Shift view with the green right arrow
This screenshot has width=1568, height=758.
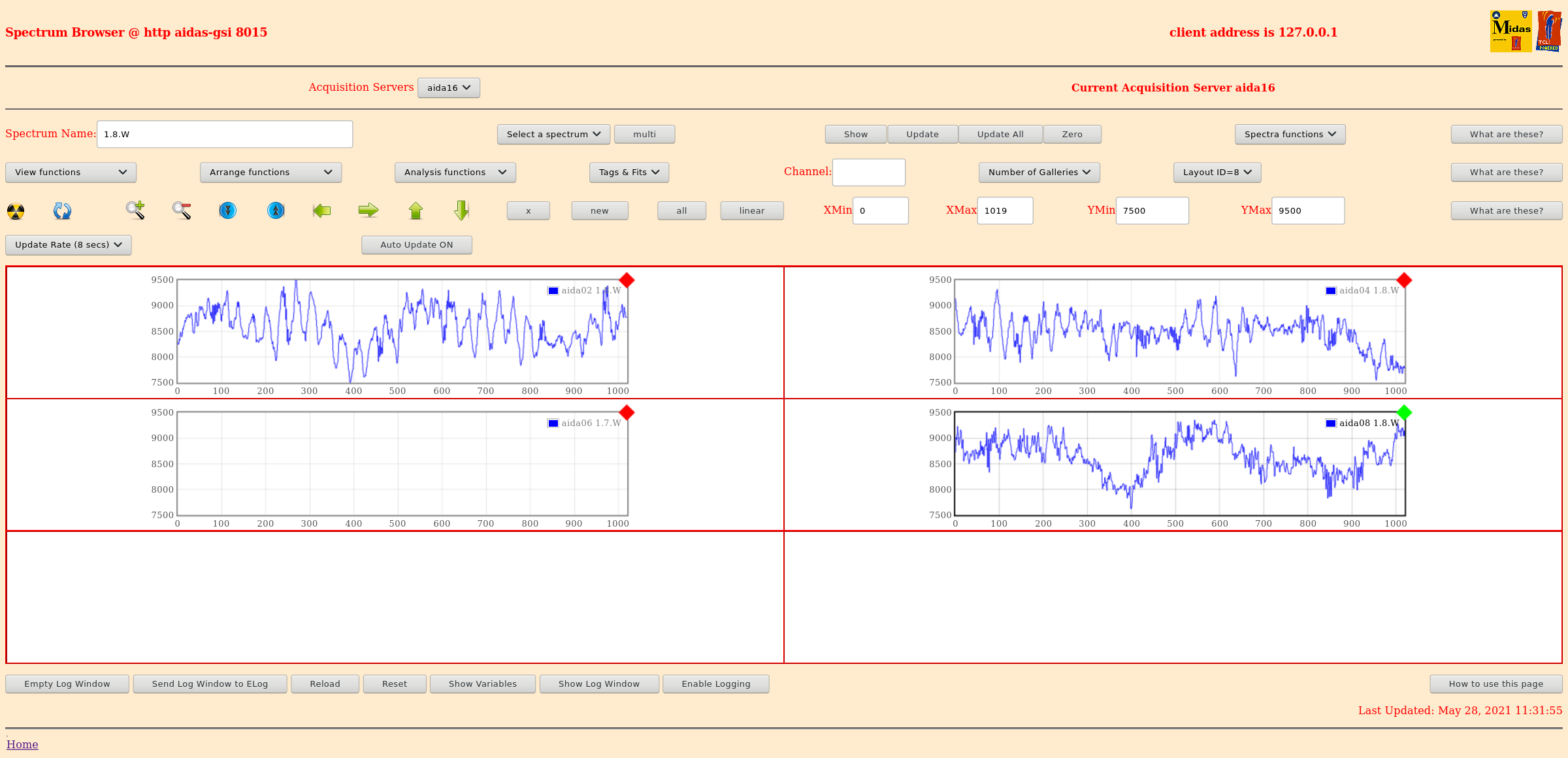click(x=368, y=210)
